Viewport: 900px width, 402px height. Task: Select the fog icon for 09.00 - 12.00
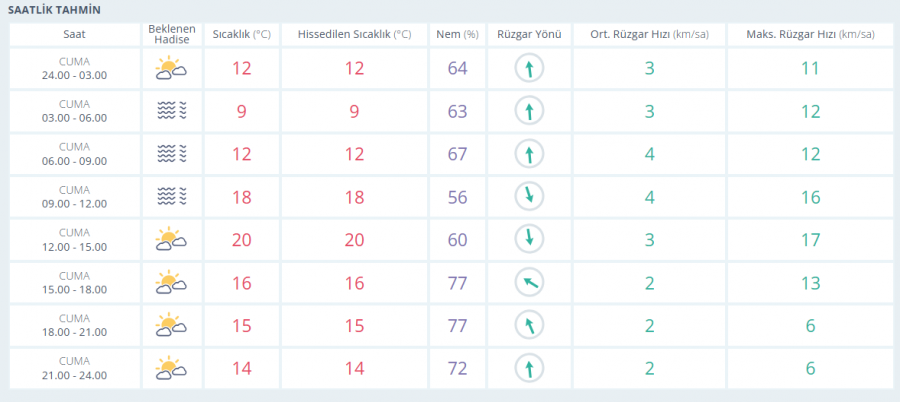coord(171,197)
